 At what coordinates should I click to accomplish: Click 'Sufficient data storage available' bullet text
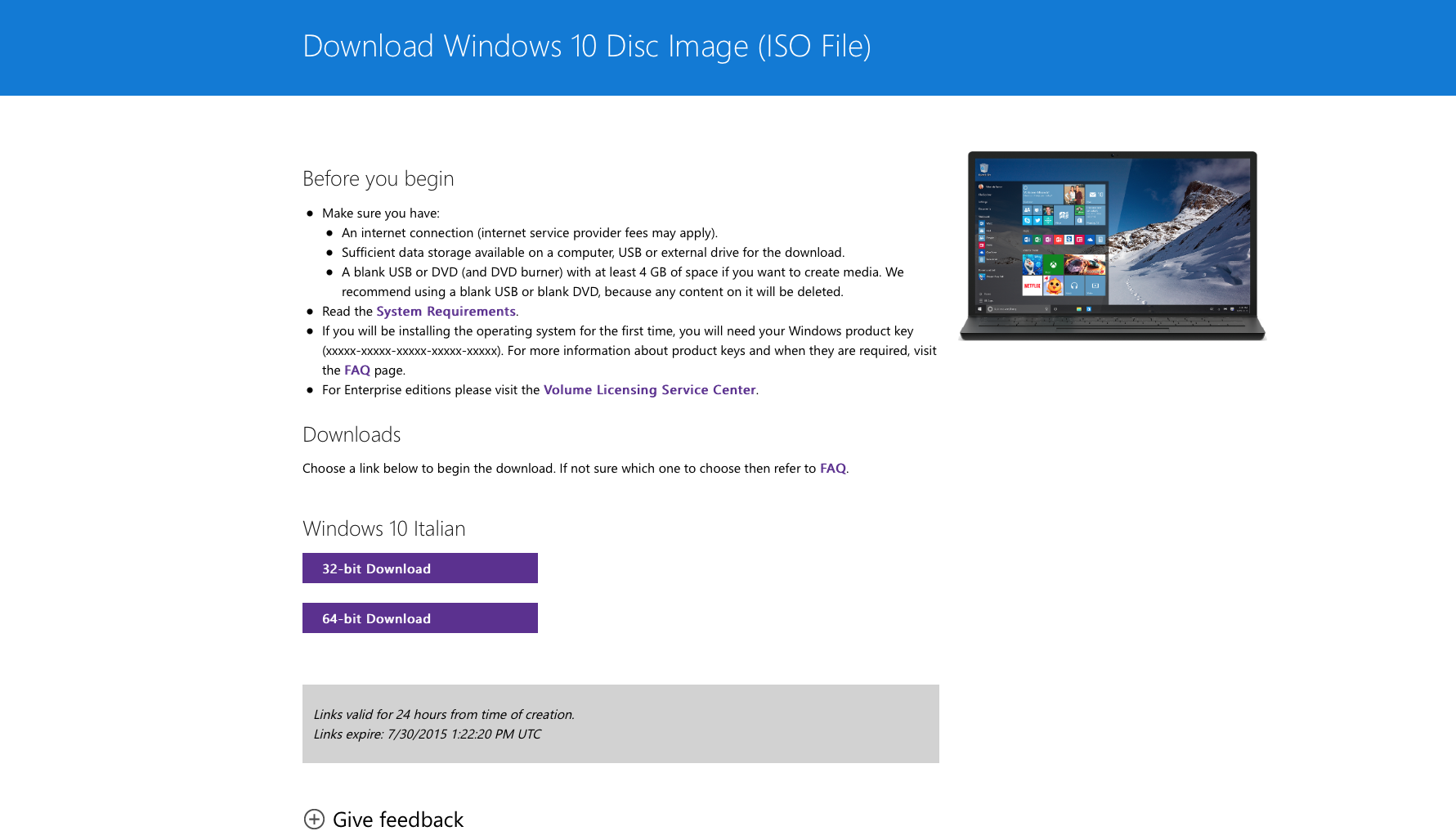point(594,252)
